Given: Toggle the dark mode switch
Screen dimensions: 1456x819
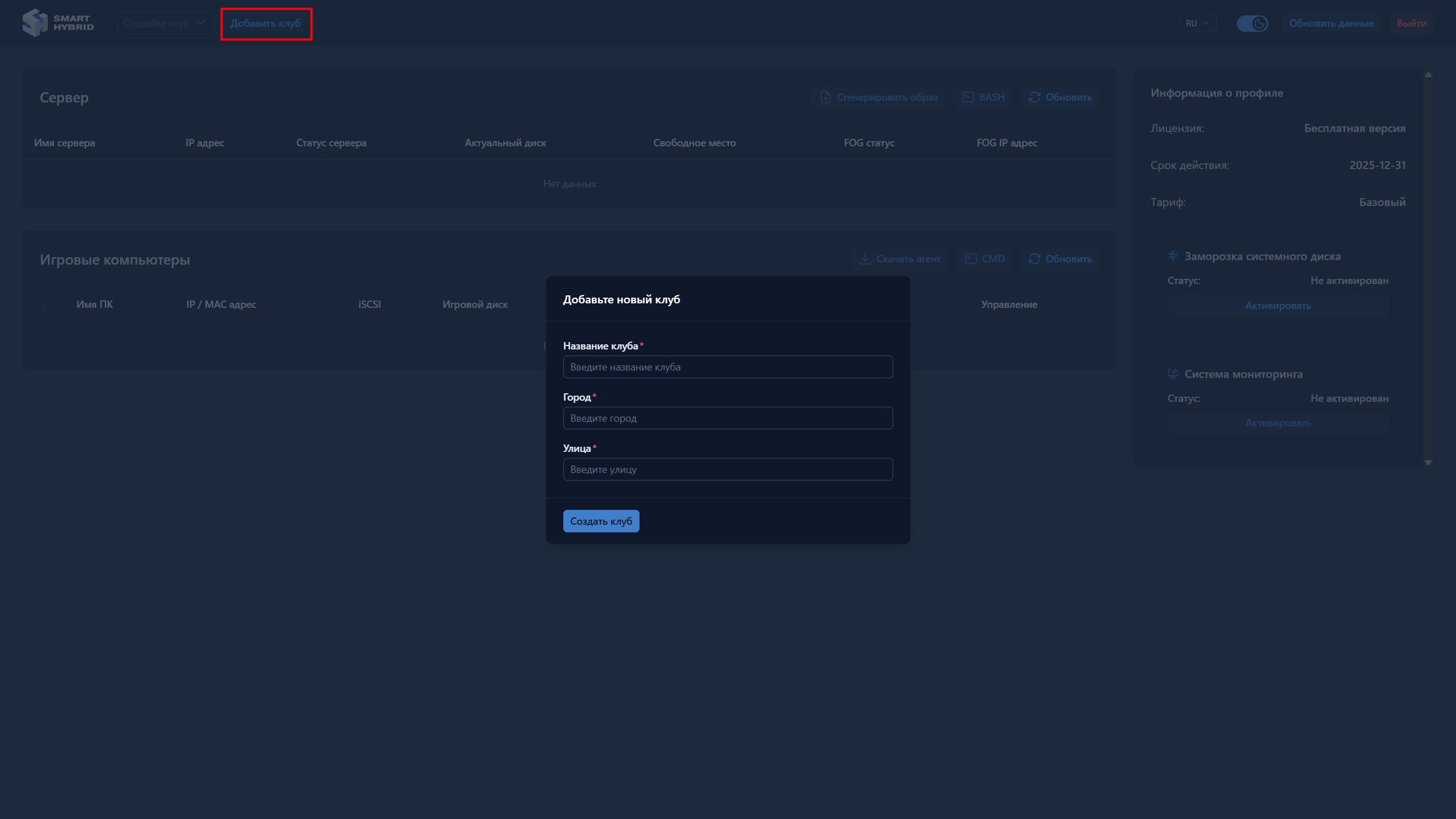Looking at the screenshot, I should pyautogui.click(x=1252, y=23).
